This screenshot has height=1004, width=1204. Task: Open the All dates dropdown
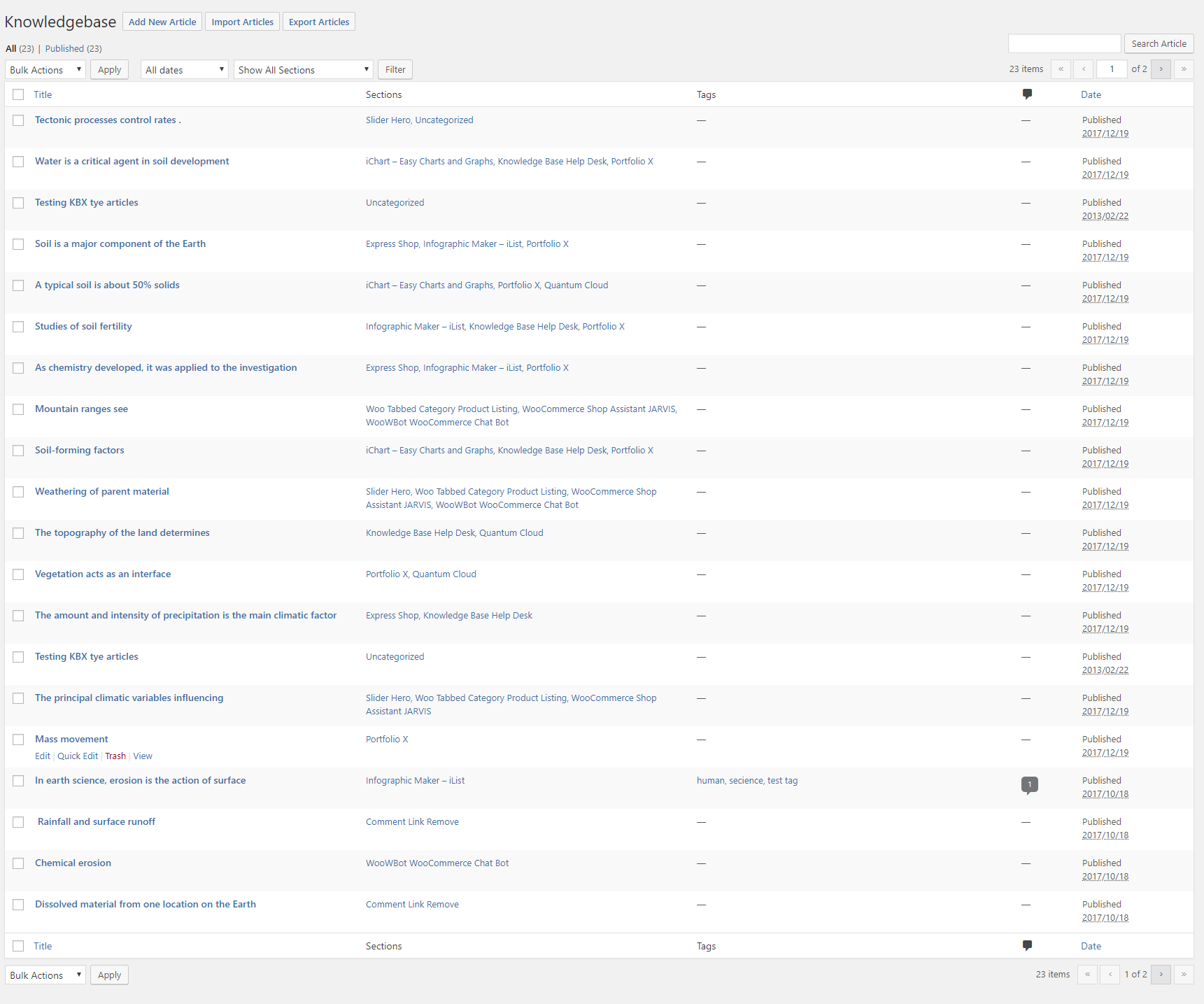(x=185, y=70)
